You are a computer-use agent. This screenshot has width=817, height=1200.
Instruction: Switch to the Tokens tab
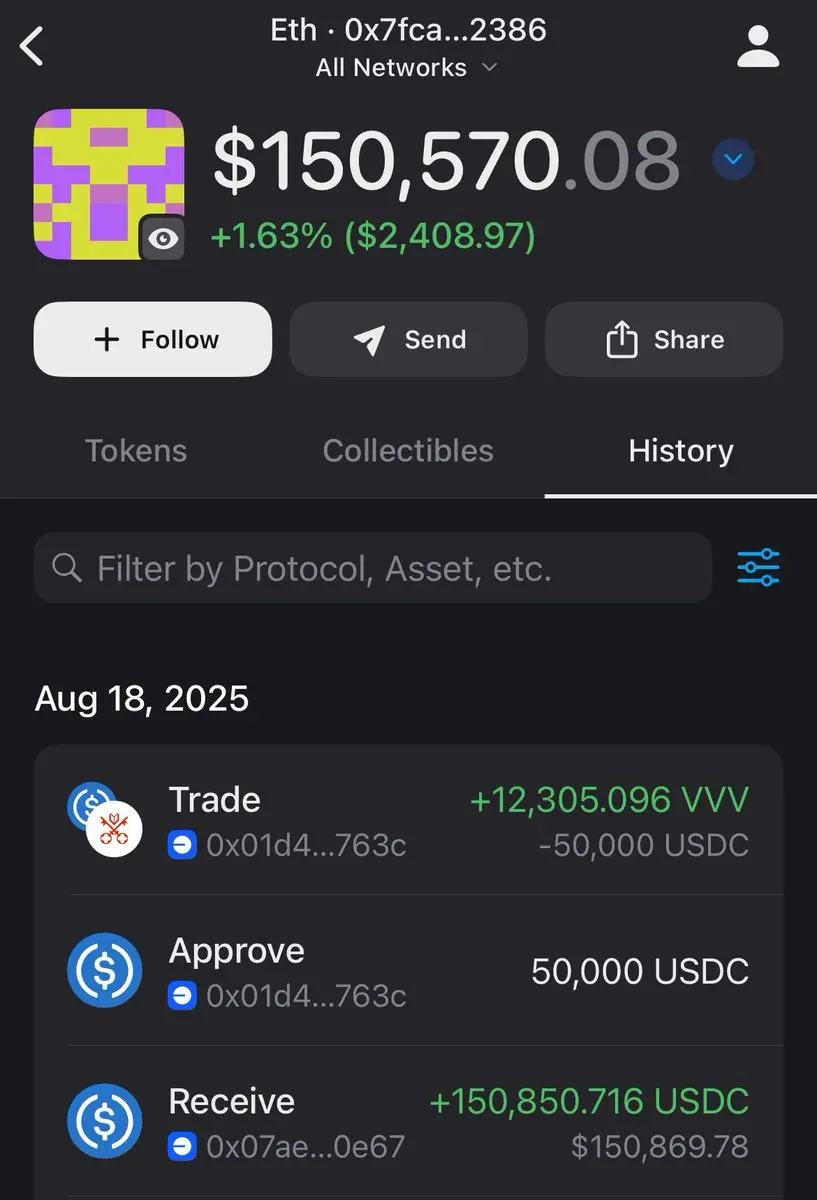coord(136,451)
